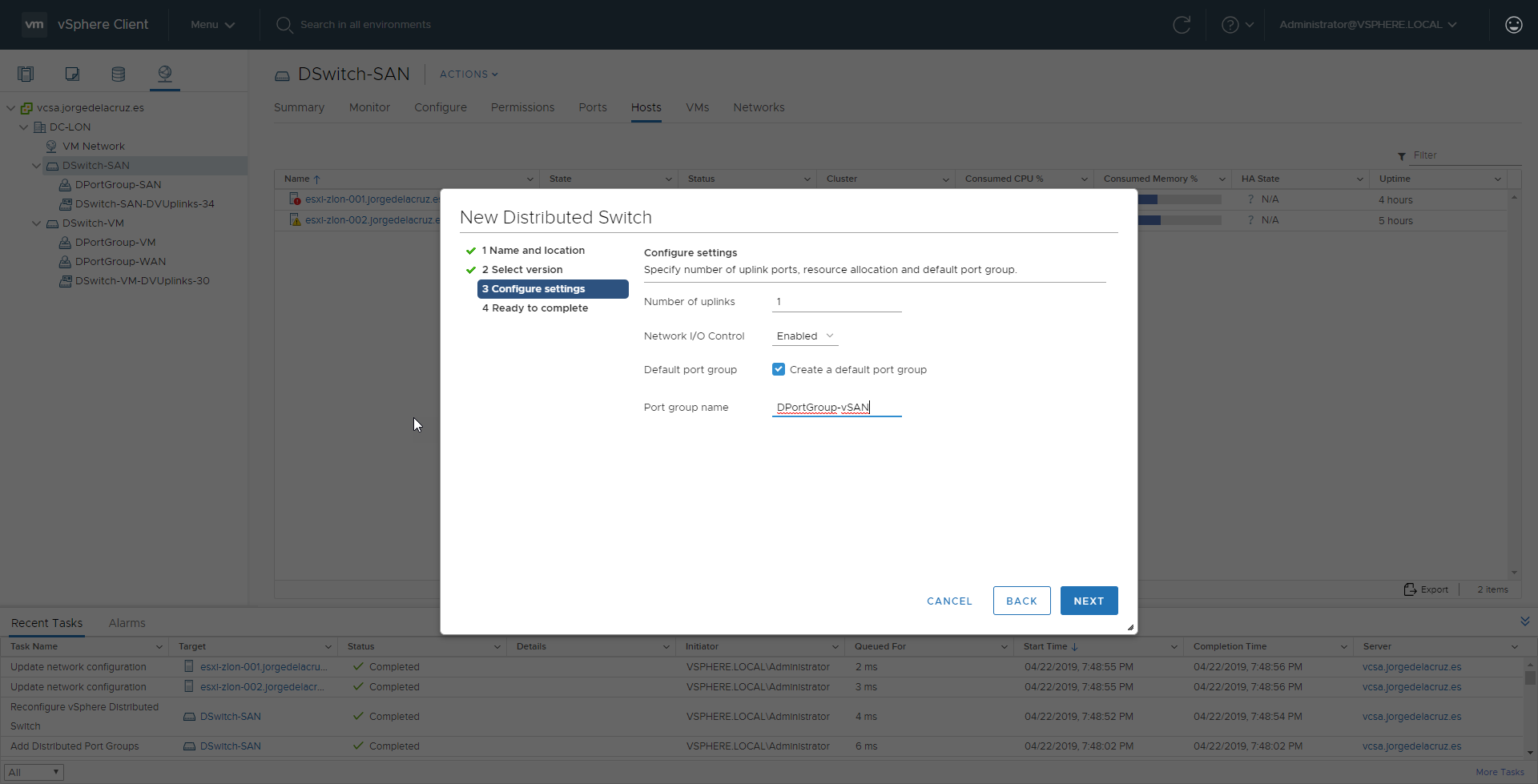Switch to the Permissions tab
Image resolution: width=1538 pixels, height=784 pixels.
[522, 107]
